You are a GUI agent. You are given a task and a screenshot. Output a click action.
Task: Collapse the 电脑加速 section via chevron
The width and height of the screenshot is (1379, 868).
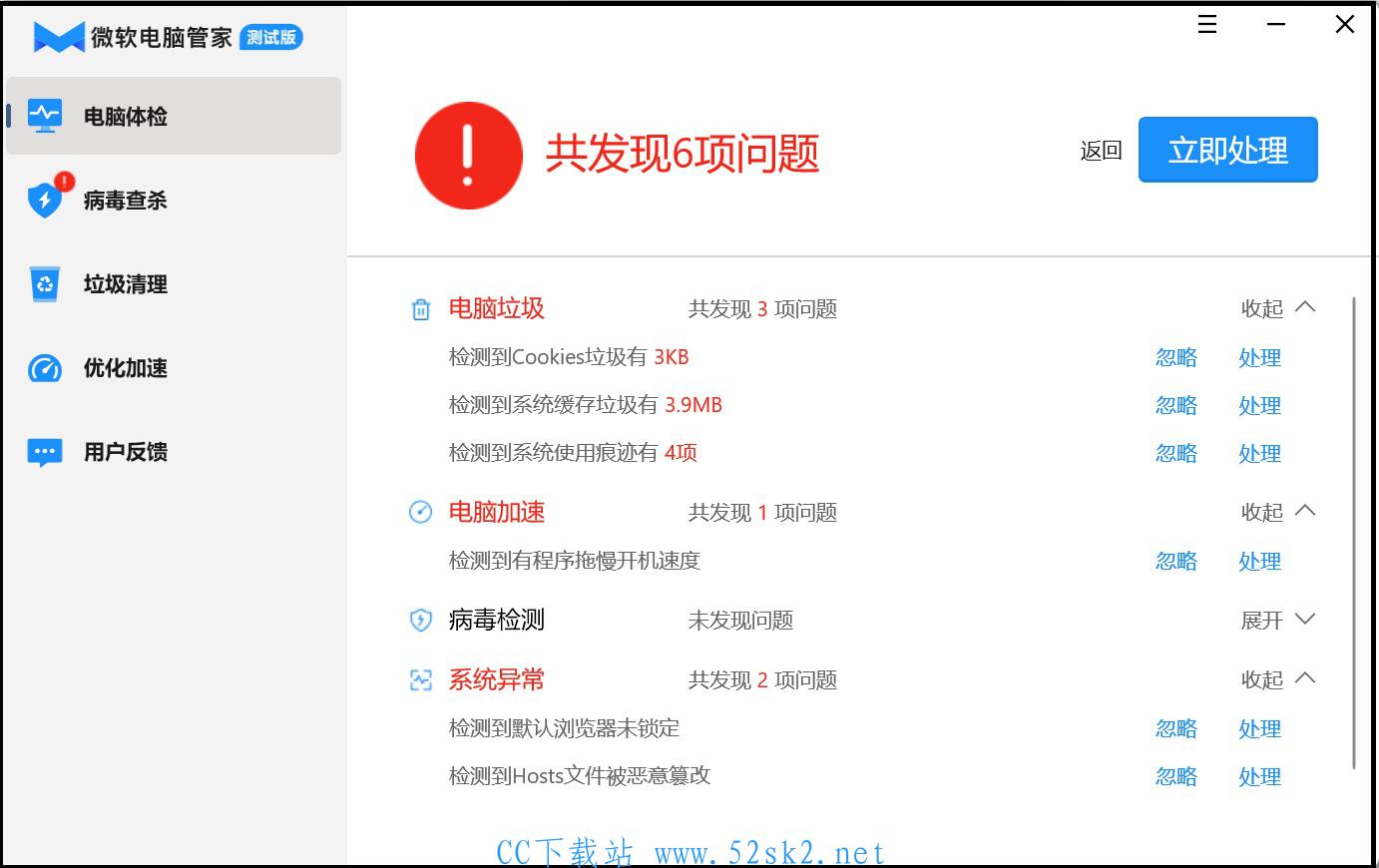[x=1305, y=511]
